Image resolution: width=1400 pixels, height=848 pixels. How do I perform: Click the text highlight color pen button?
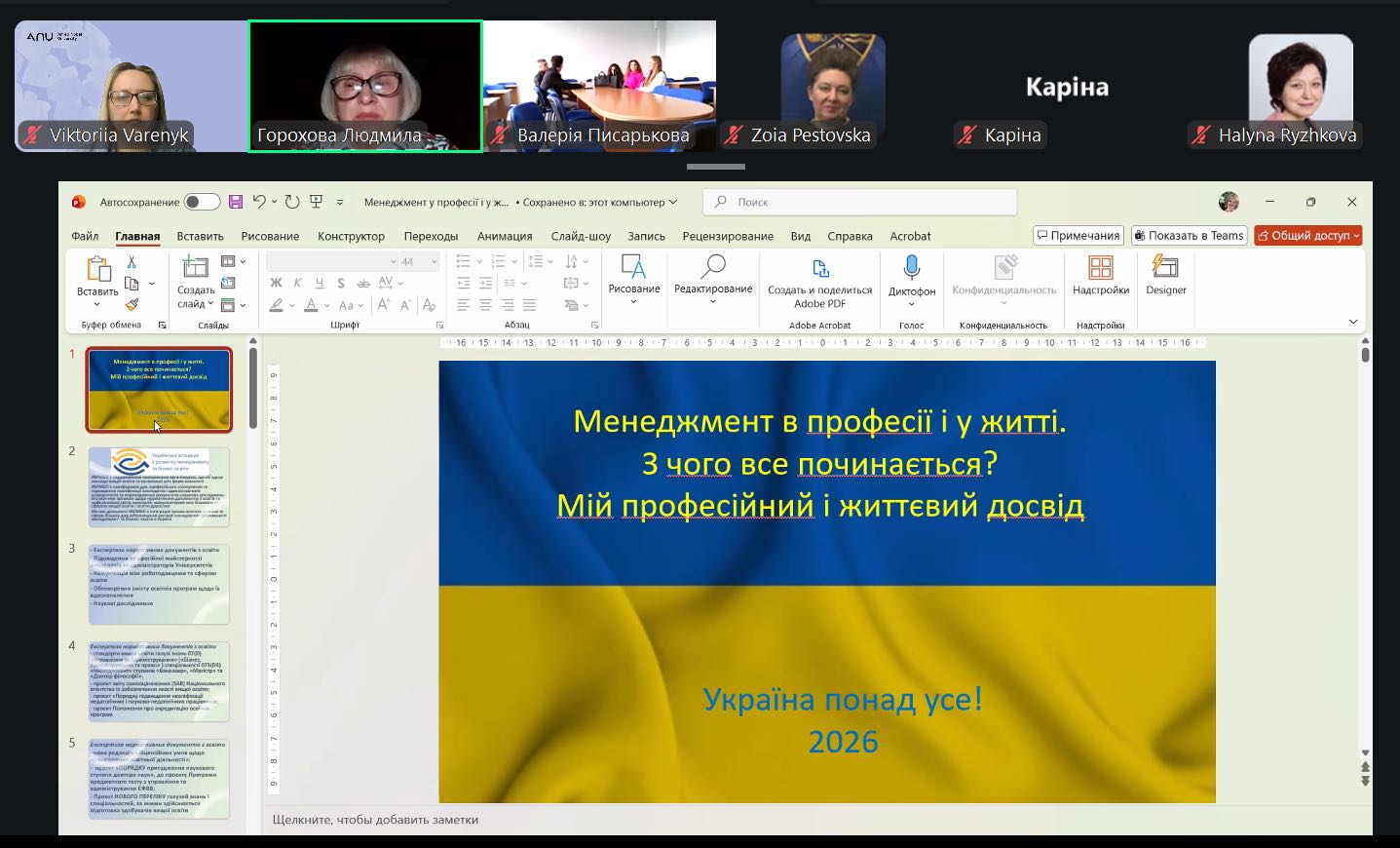[x=277, y=305]
